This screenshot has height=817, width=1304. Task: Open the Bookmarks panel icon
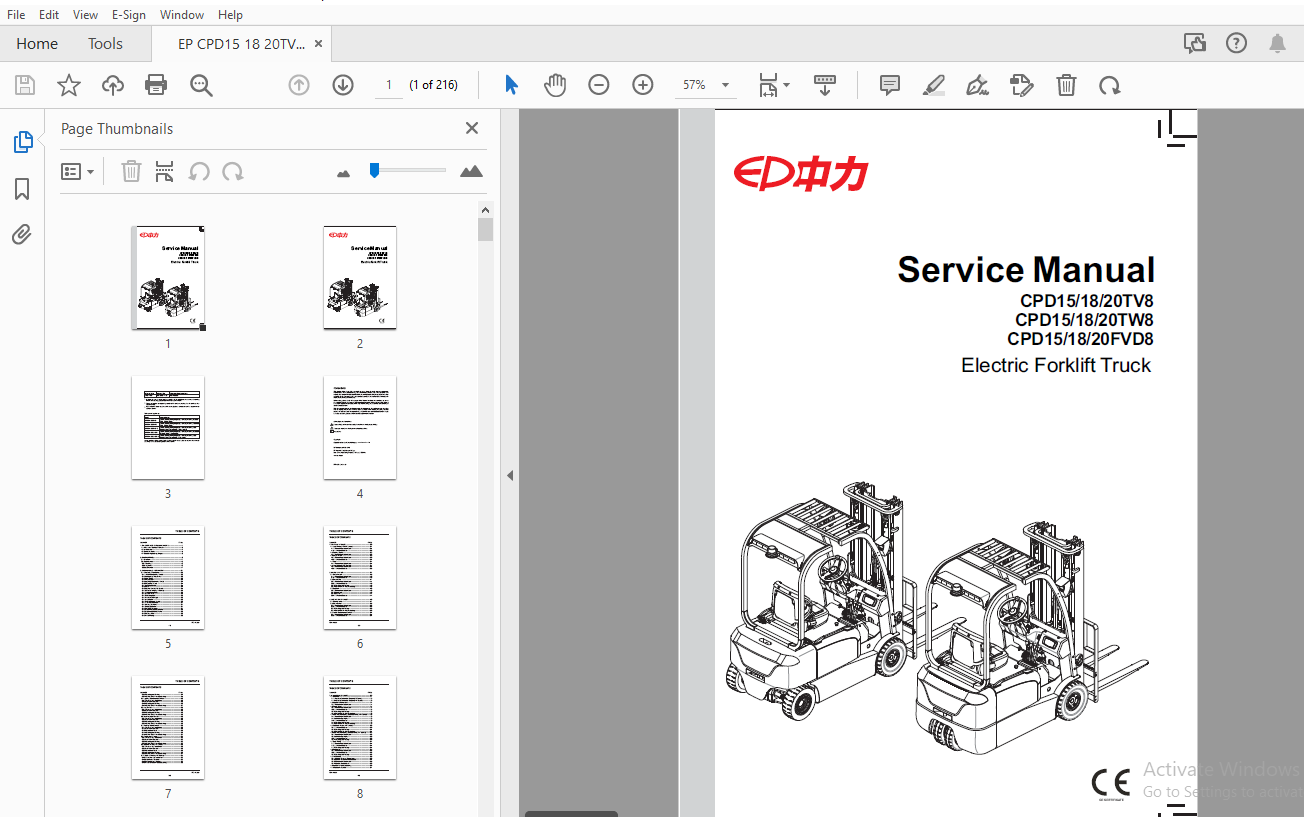[x=22, y=189]
